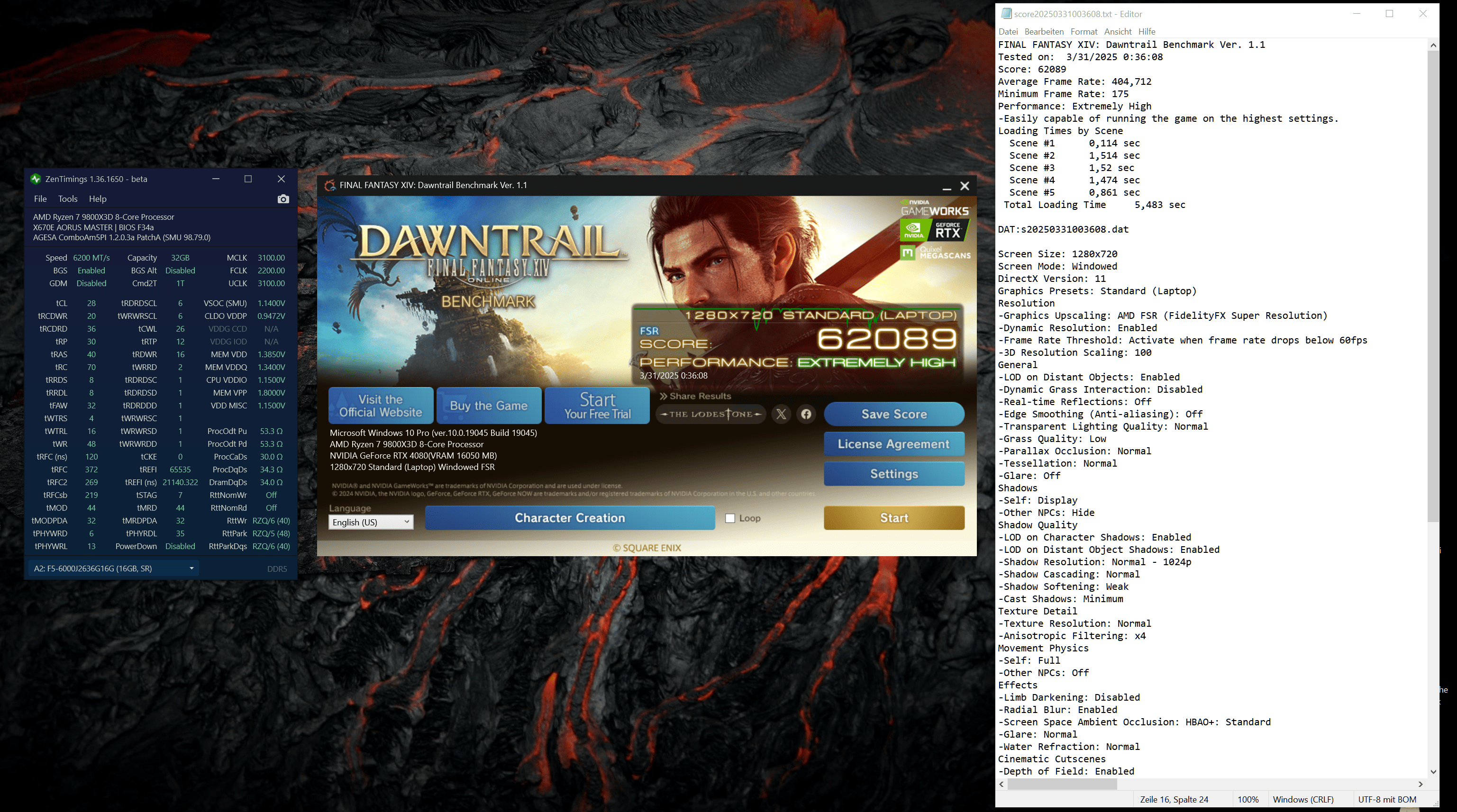Open the Language dropdown English (US)

tap(371, 522)
